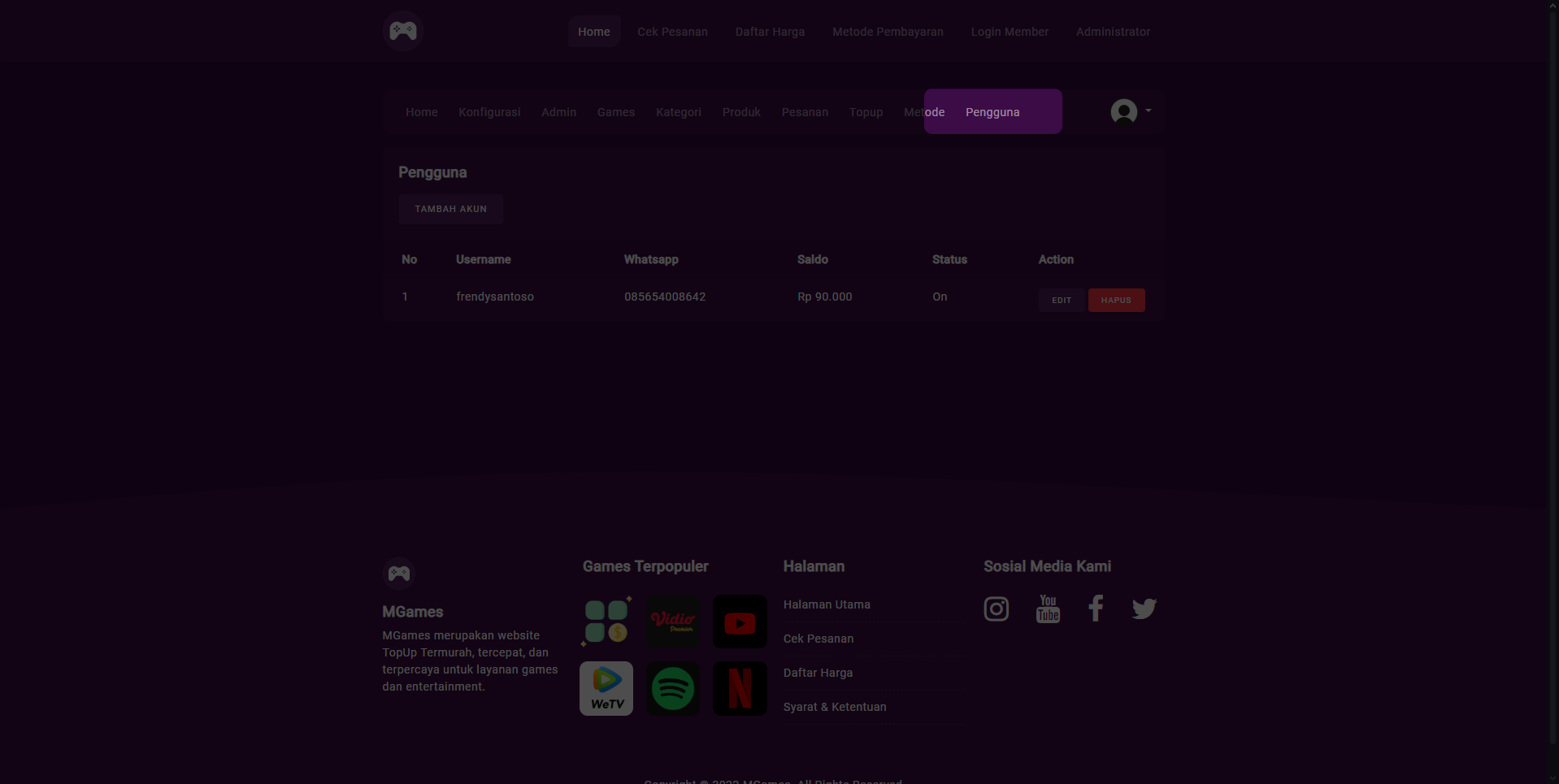
Task: Select the green apps coin thumbnail
Action: pyautogui.click(x=606, y=622)
